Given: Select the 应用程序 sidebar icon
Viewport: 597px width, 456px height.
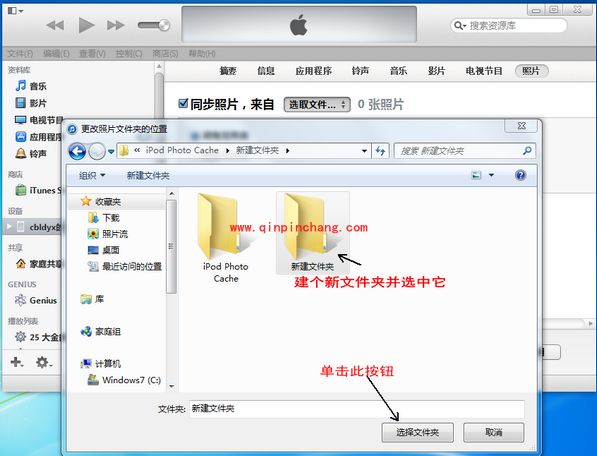Looking at the screenshot, I should click(x=21, y=137).
